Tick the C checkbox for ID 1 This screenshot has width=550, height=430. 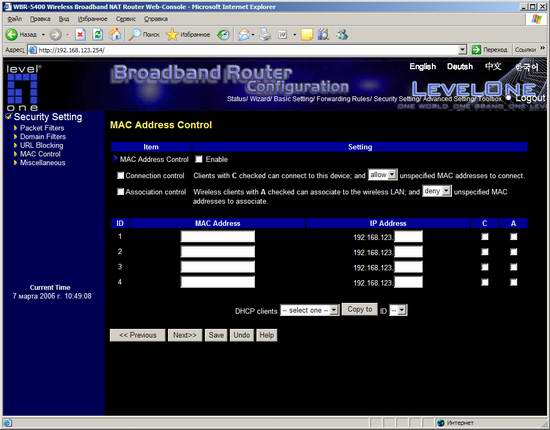(x=485, y=237)
